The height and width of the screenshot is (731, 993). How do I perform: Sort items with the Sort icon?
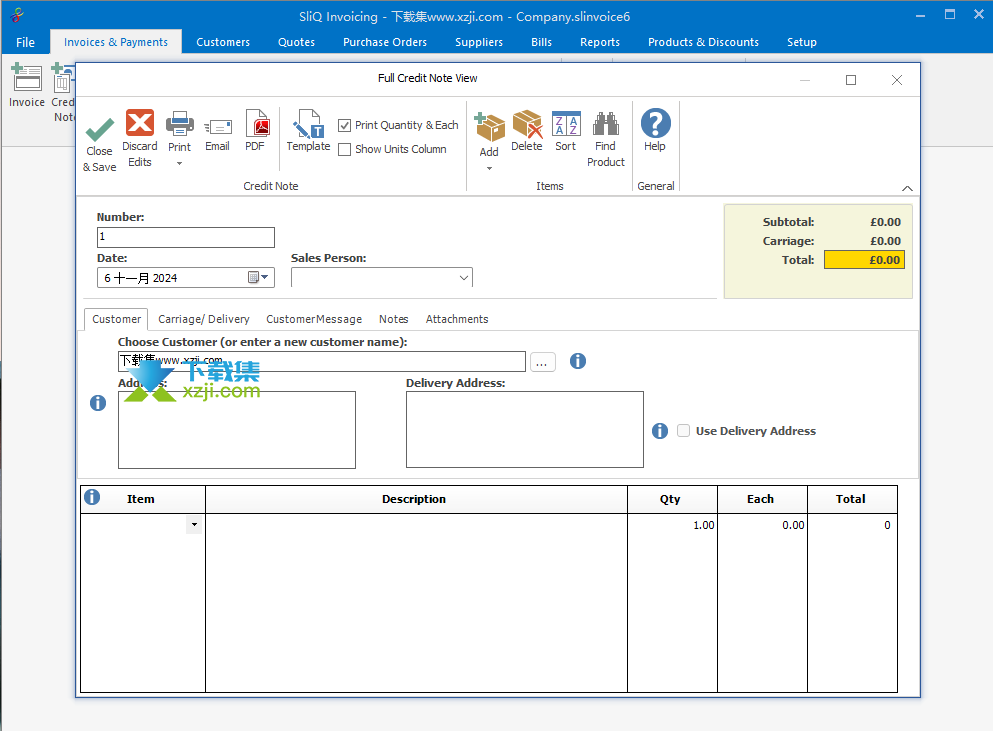(566, 125)
